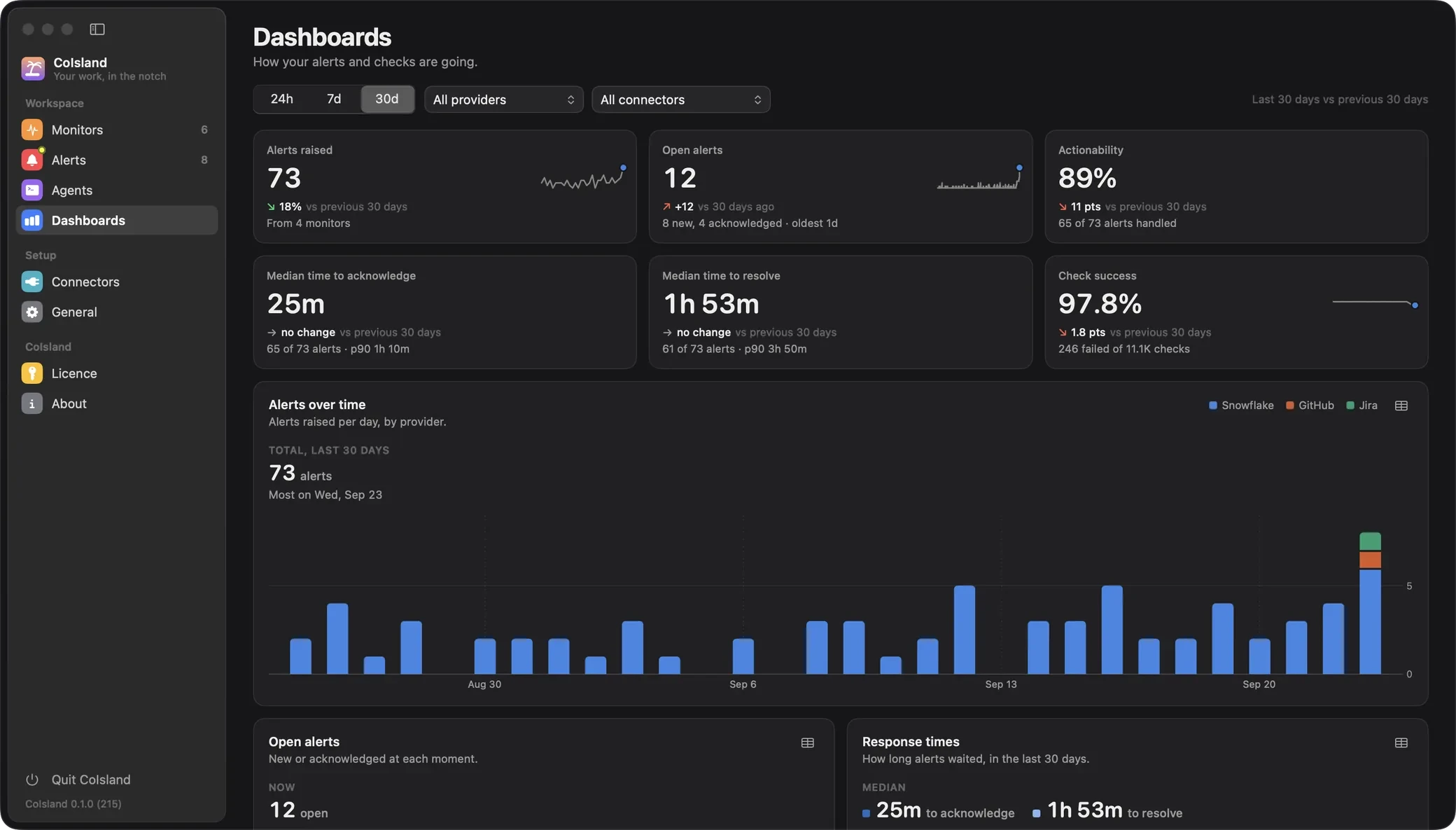This screenshot has height=830, width=1456.
Task: Open the All connectors dropdown
Action: (680, 99)
